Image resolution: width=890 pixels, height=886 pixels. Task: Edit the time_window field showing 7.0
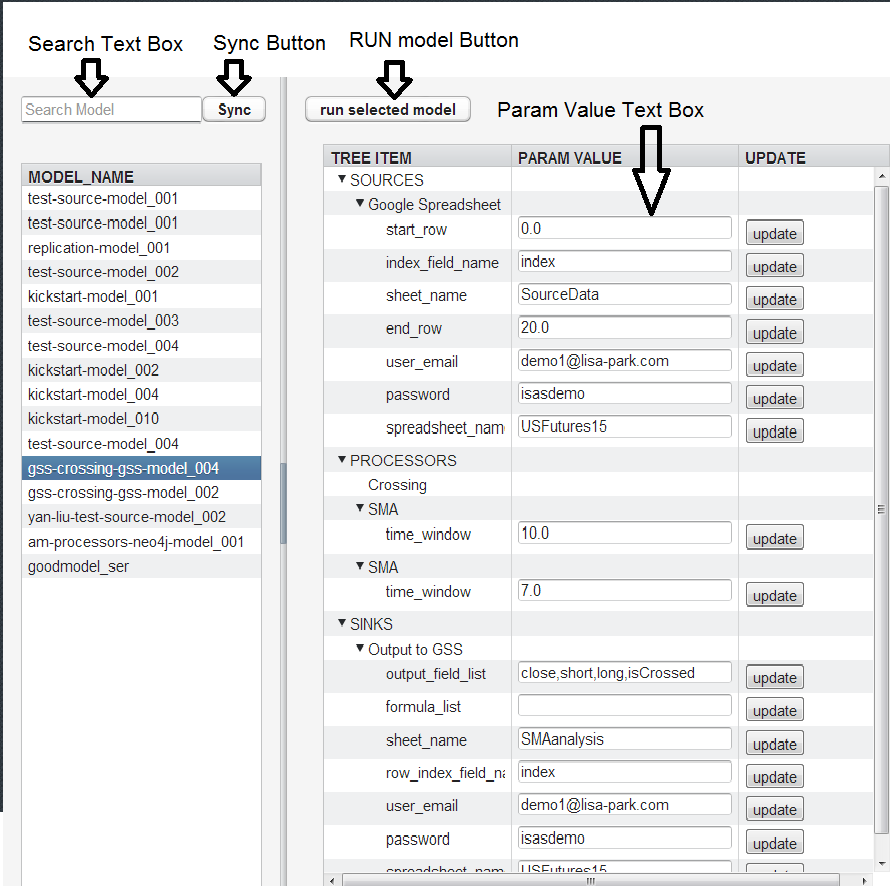[x=624, y=590]
